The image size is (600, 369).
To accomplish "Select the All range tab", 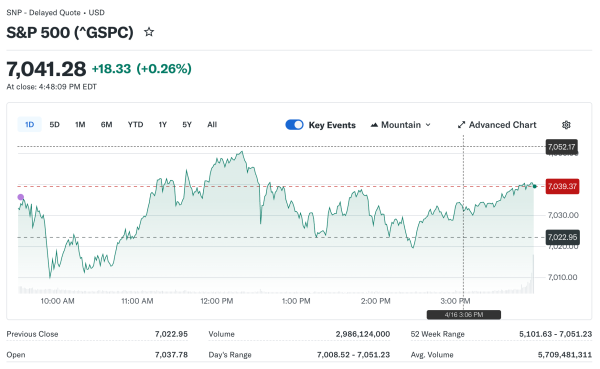I will [212, 124].
